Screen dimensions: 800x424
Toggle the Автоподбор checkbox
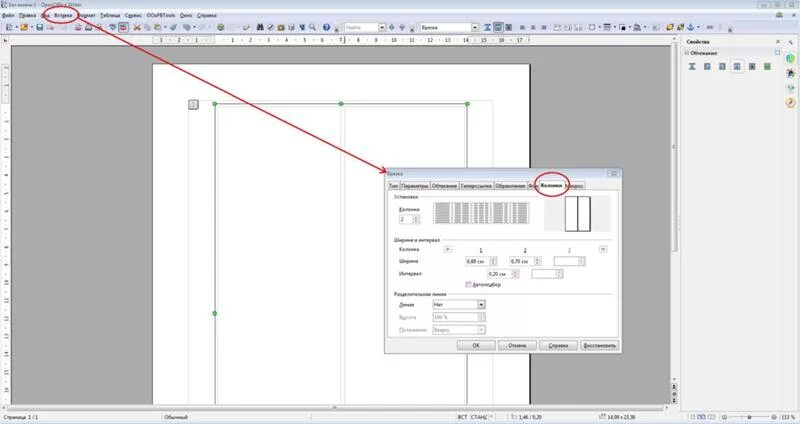(468, 285)
